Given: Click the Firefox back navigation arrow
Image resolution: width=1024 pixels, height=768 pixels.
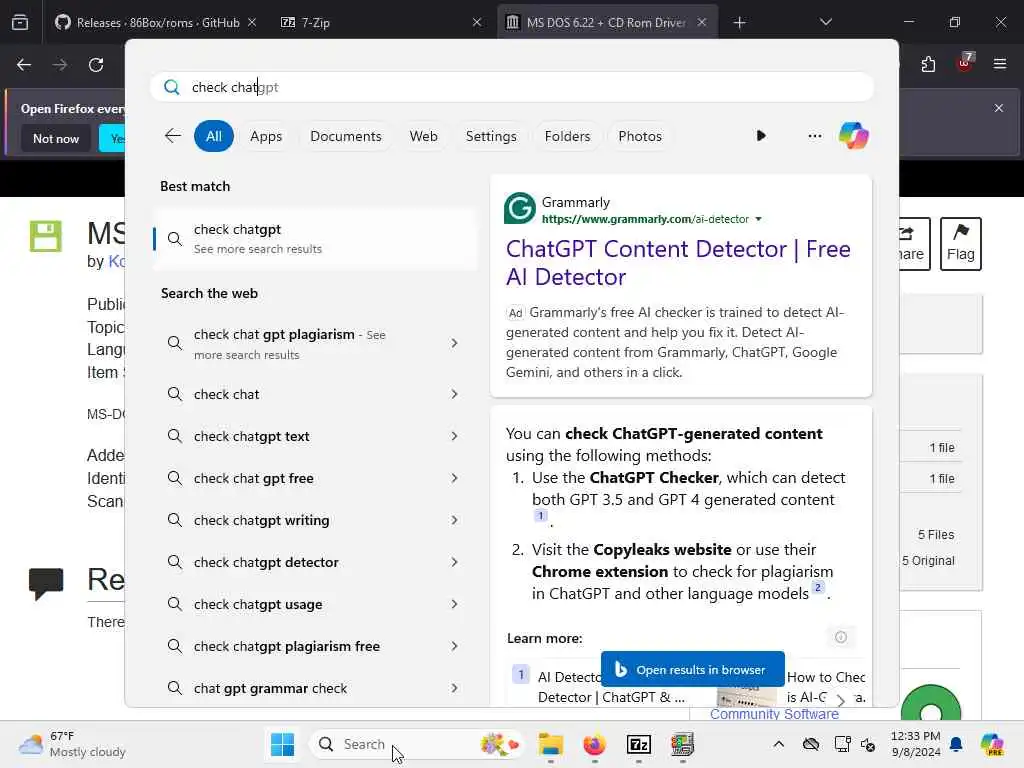Looking at the screenshot, I should tap(24, 65).
